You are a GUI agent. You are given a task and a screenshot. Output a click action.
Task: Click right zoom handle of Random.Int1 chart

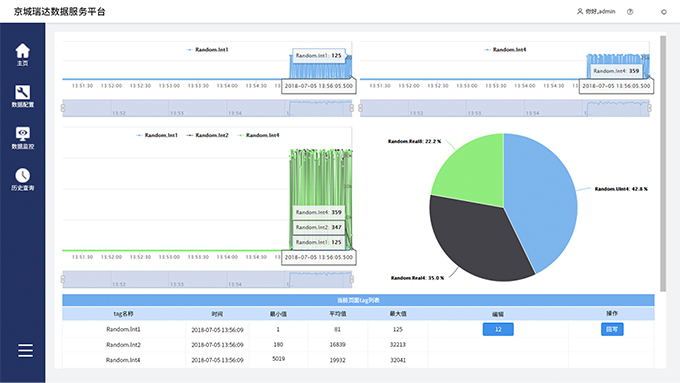[351, 108]
